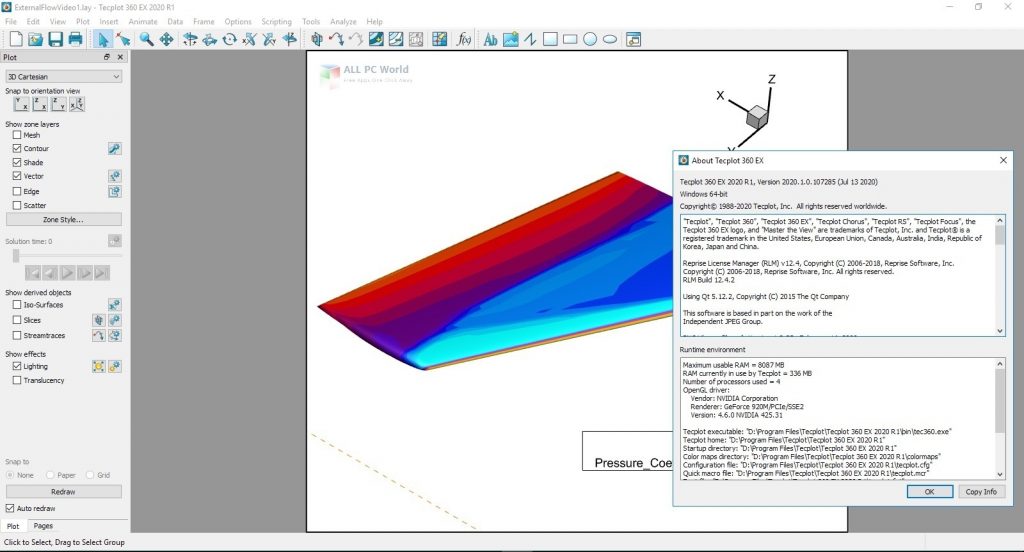
Task: Enable the Edge layer checkbox
Action: point(17,191)
